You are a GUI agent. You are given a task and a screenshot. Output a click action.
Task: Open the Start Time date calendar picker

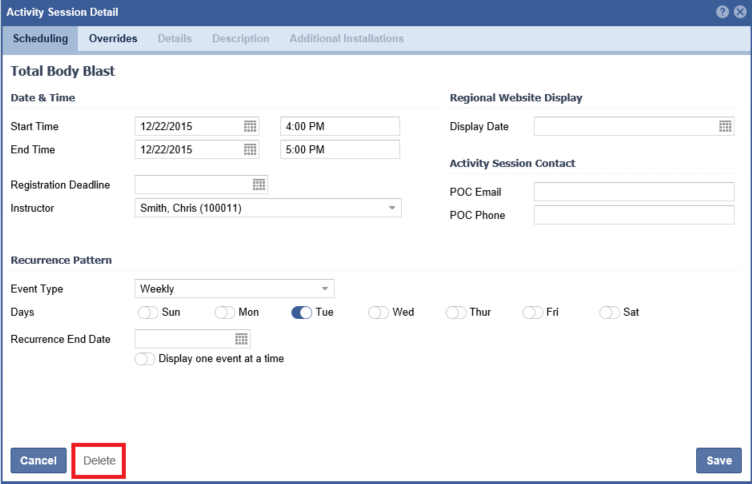click(250, 126)
